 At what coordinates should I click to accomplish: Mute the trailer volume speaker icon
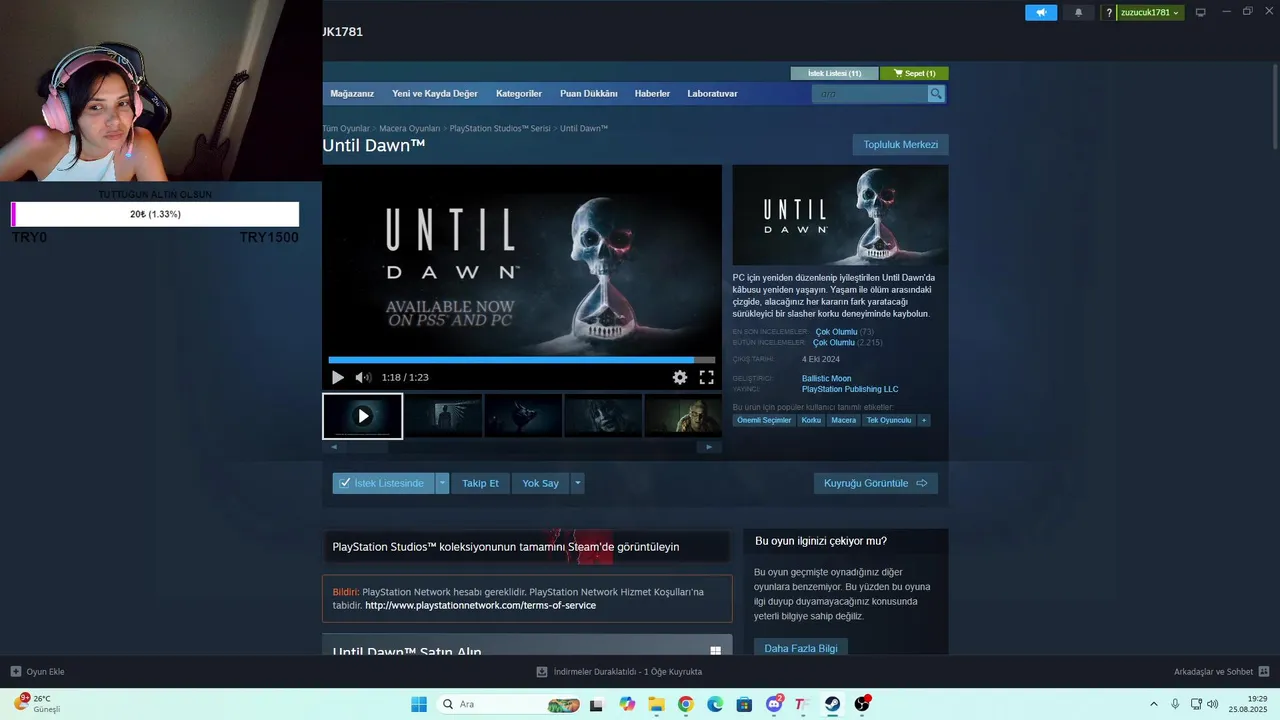click(363, 377)
